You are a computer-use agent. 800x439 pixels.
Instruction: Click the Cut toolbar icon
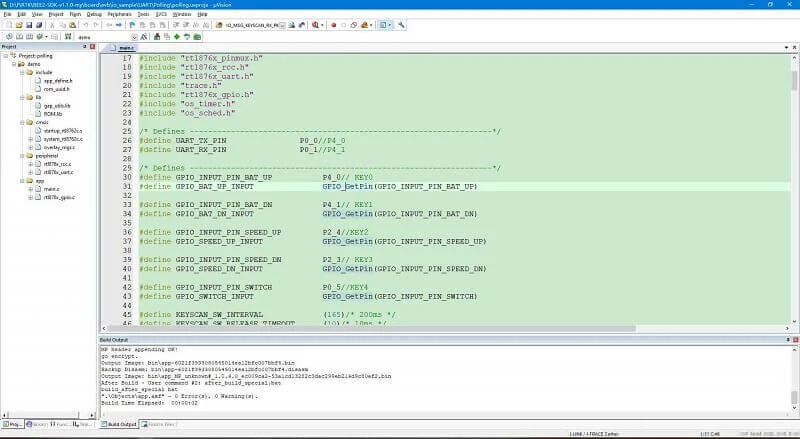click(52, 25)
